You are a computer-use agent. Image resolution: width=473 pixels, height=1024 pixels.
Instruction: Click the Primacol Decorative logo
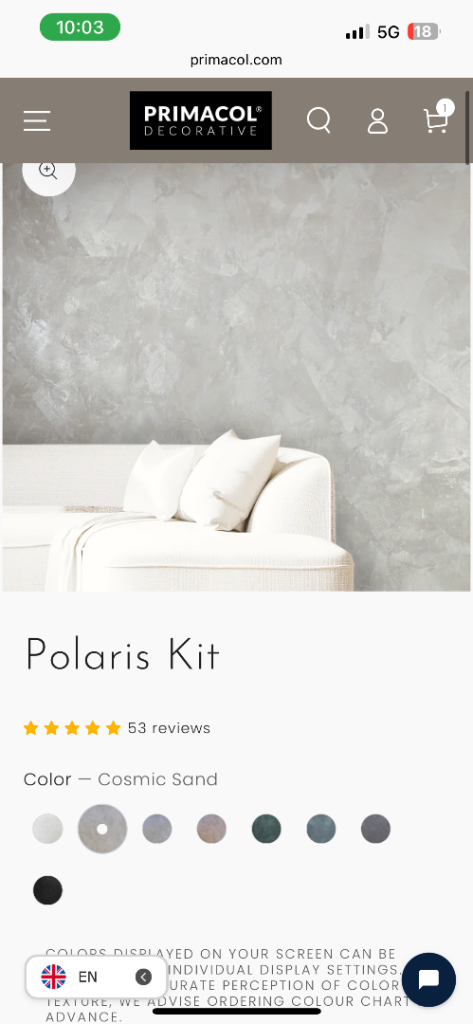(x=201, y=120)
